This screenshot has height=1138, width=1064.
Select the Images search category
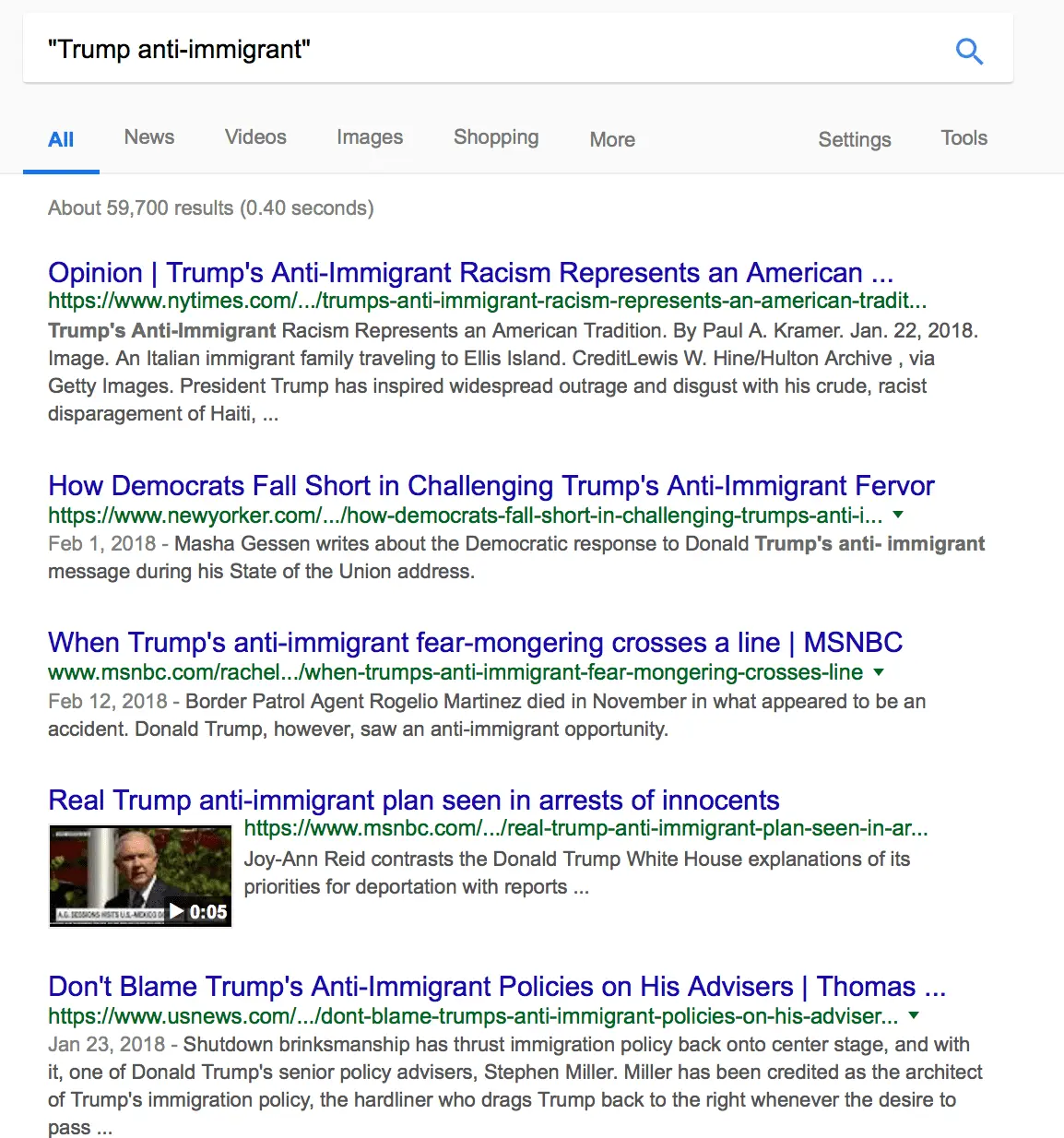click(369, 137)
